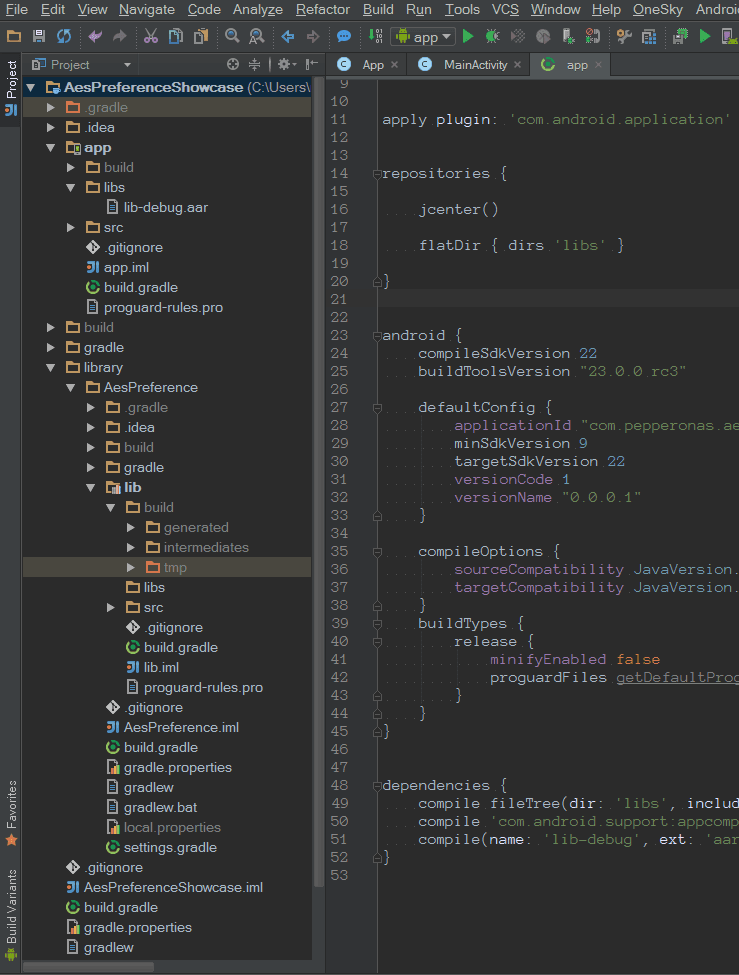Collapse the library folder
This screenshot has height=975, width=739.
point(51,367)
